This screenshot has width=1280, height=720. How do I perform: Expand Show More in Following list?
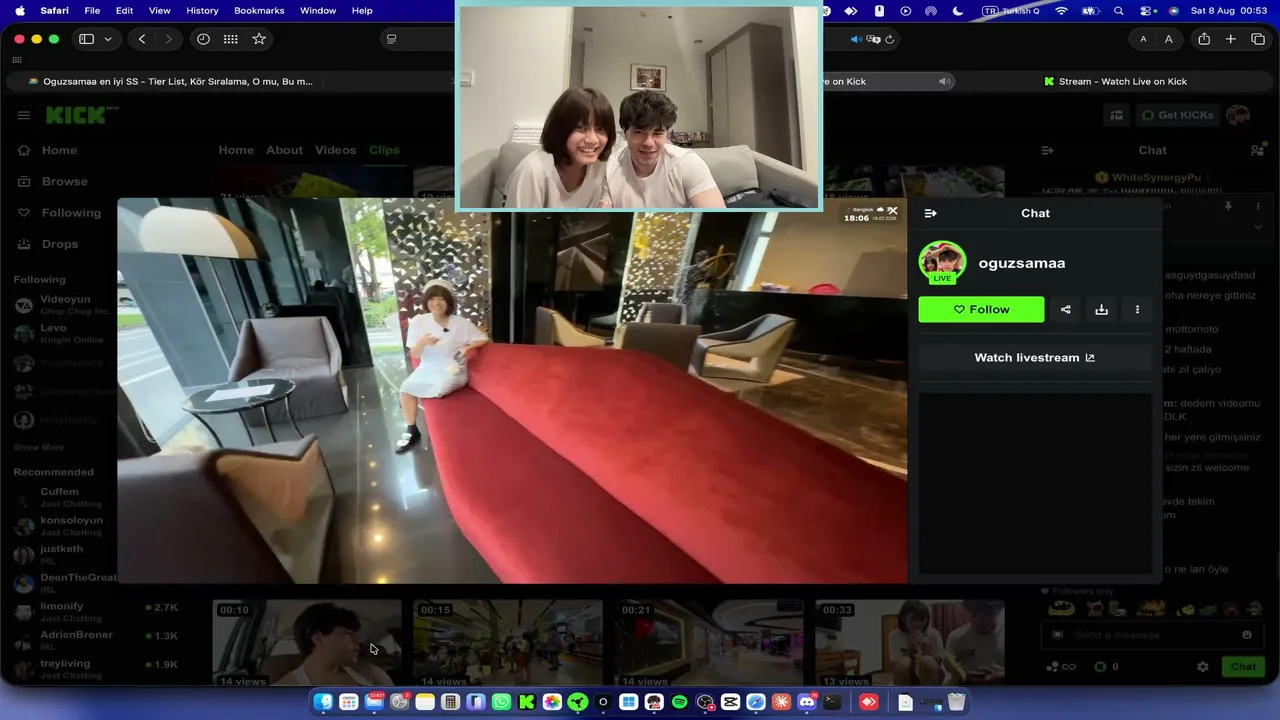39,447
